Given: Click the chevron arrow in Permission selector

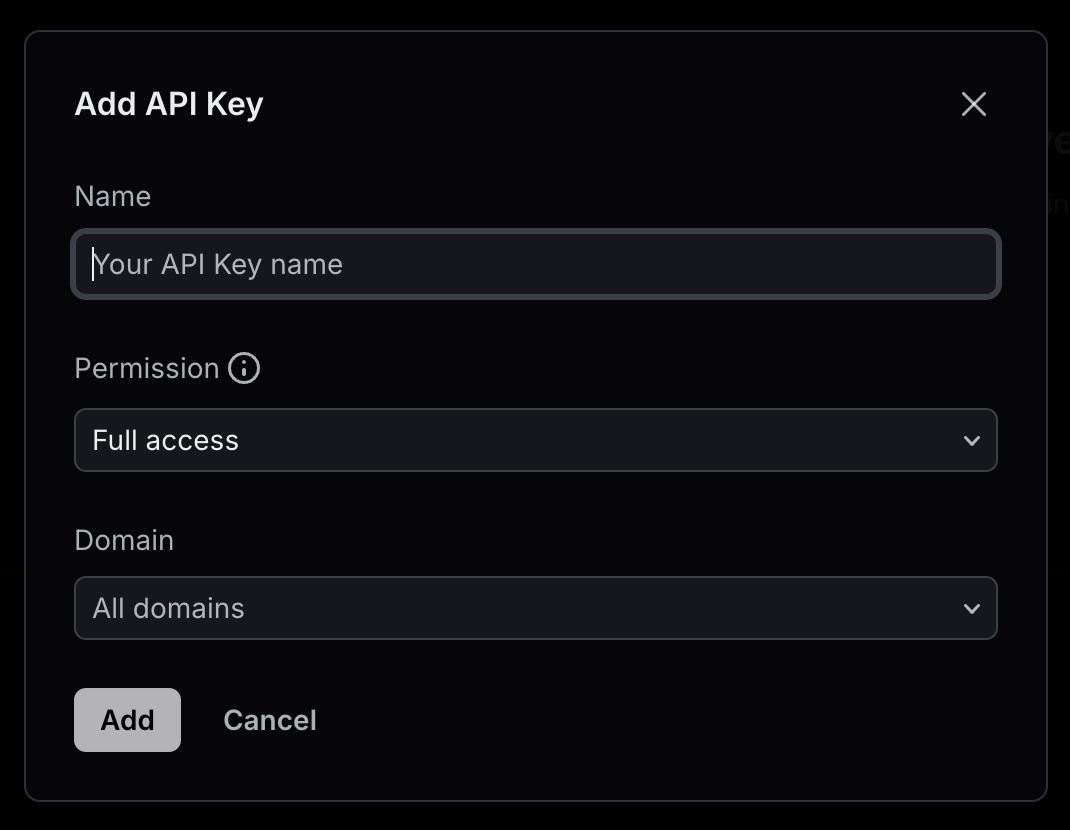Looking at the screenshot, I should (x=972, y=441).
